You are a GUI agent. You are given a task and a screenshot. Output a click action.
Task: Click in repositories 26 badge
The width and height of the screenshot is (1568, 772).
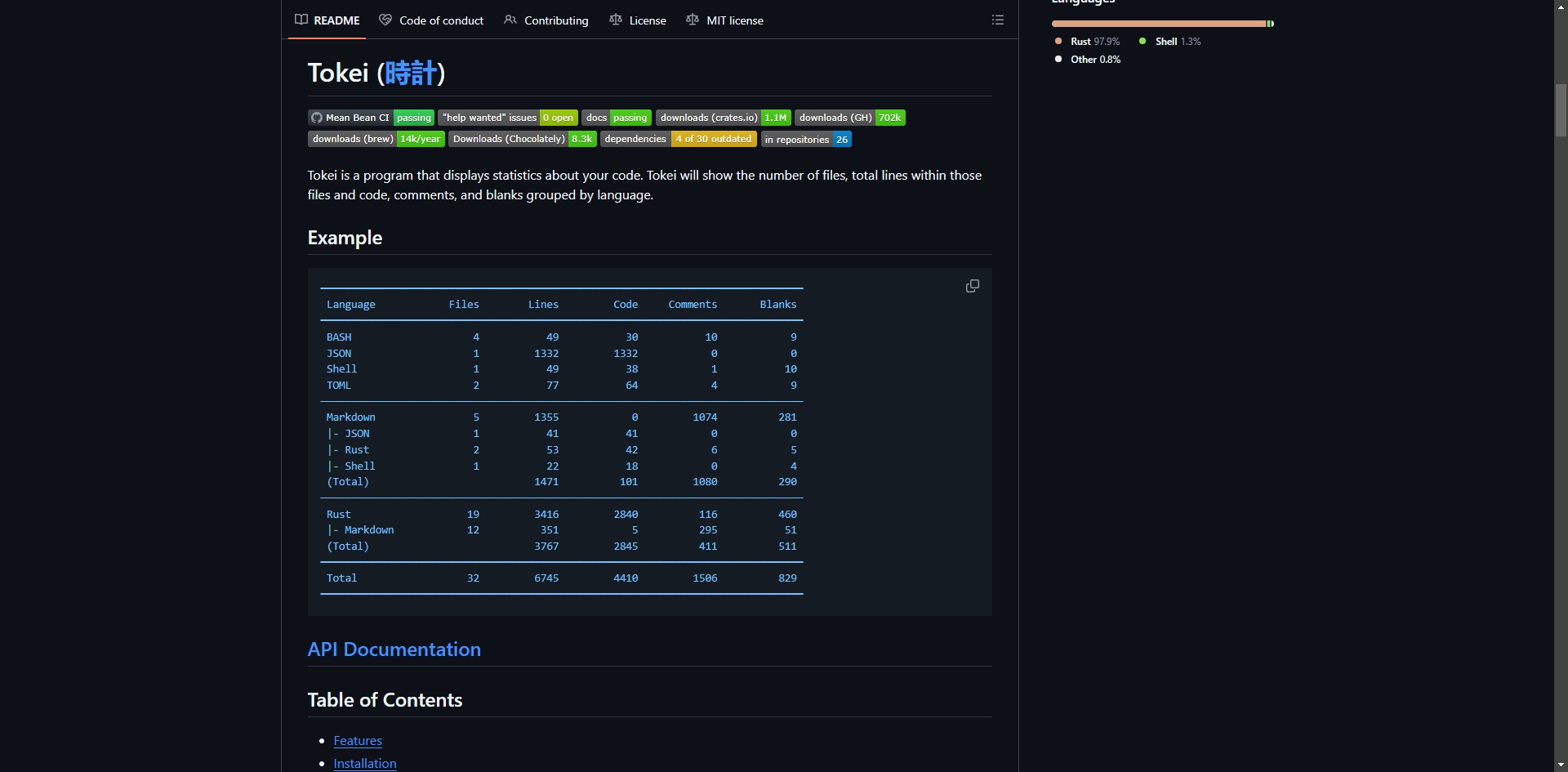pyautogui.click(x=806, y=139)
